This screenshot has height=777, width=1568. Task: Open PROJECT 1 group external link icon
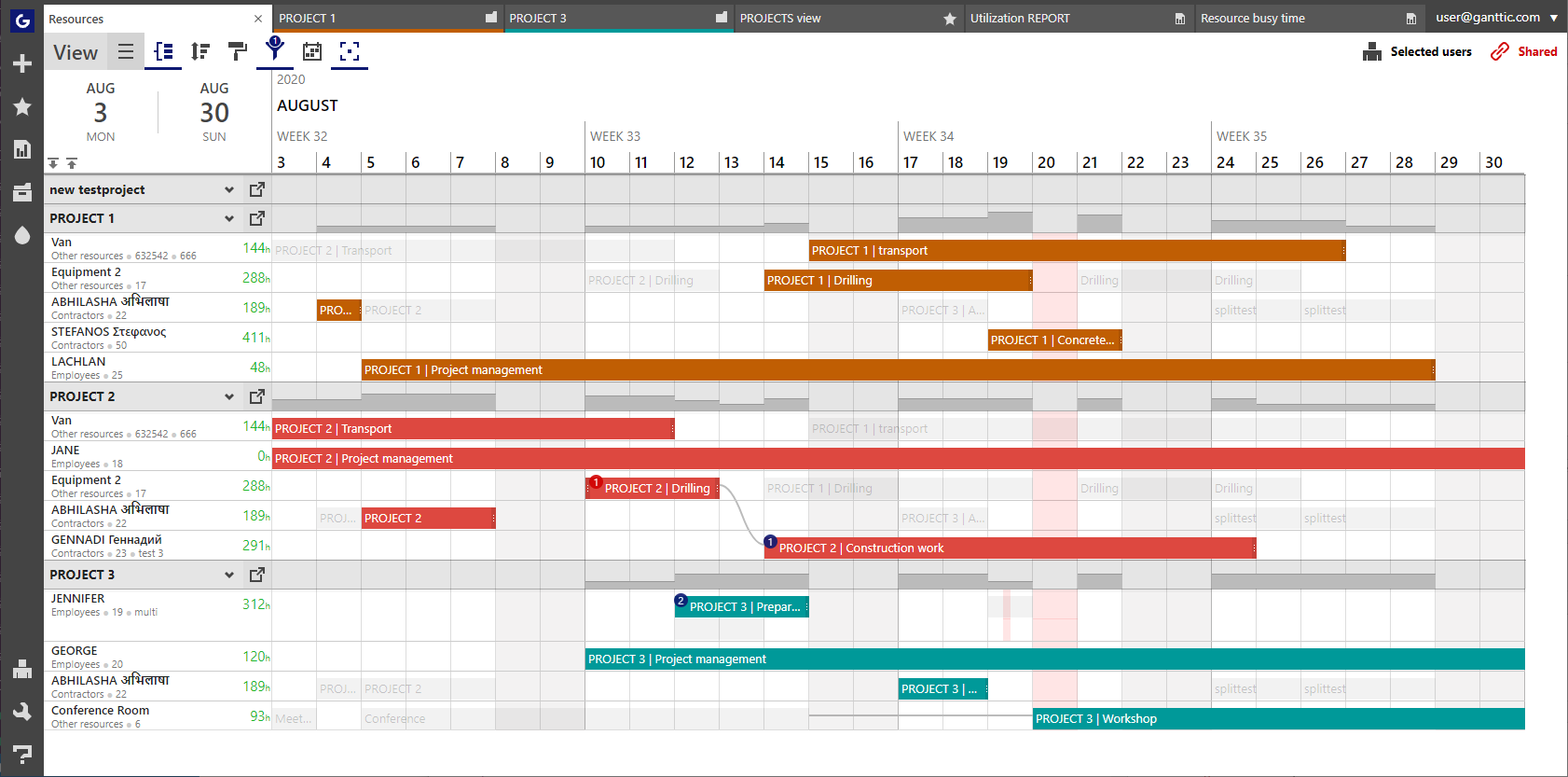[x=257, y=218]
